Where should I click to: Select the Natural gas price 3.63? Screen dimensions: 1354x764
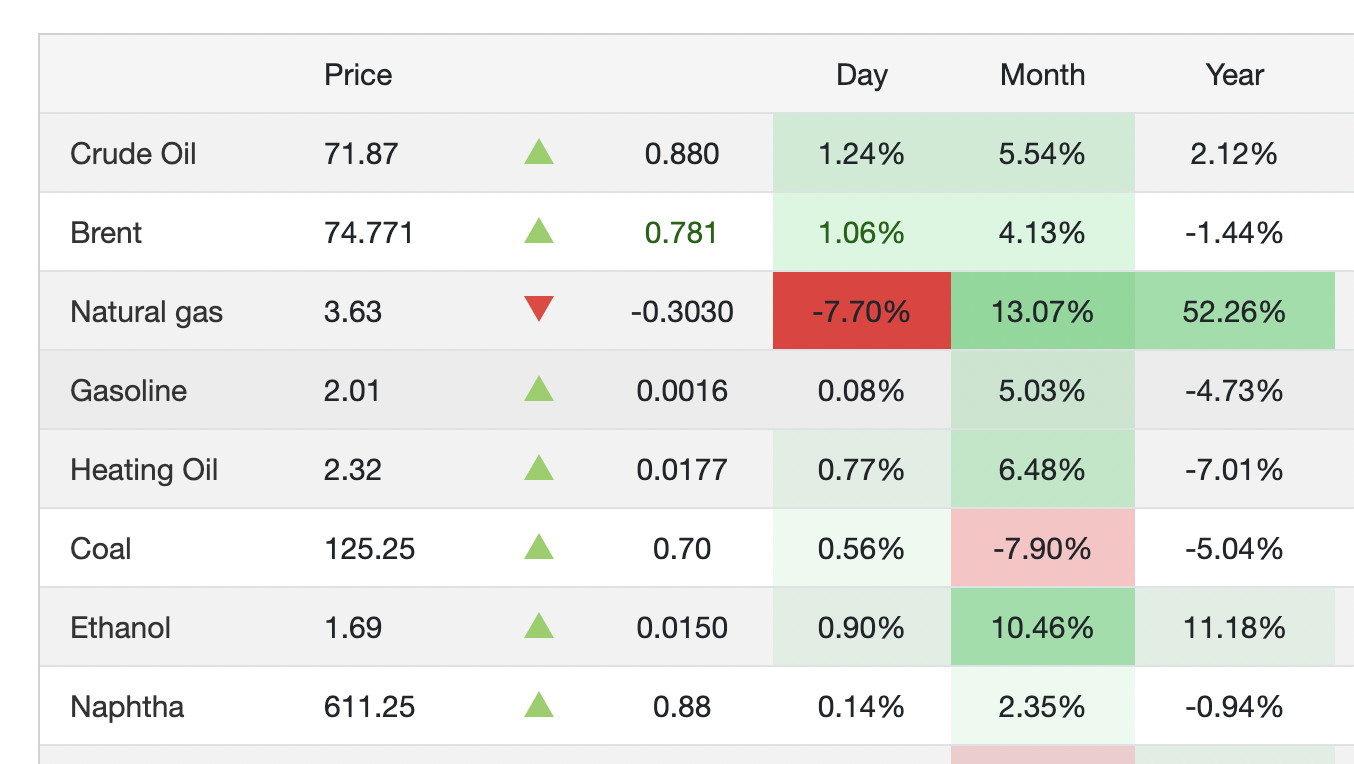point(353,312)
